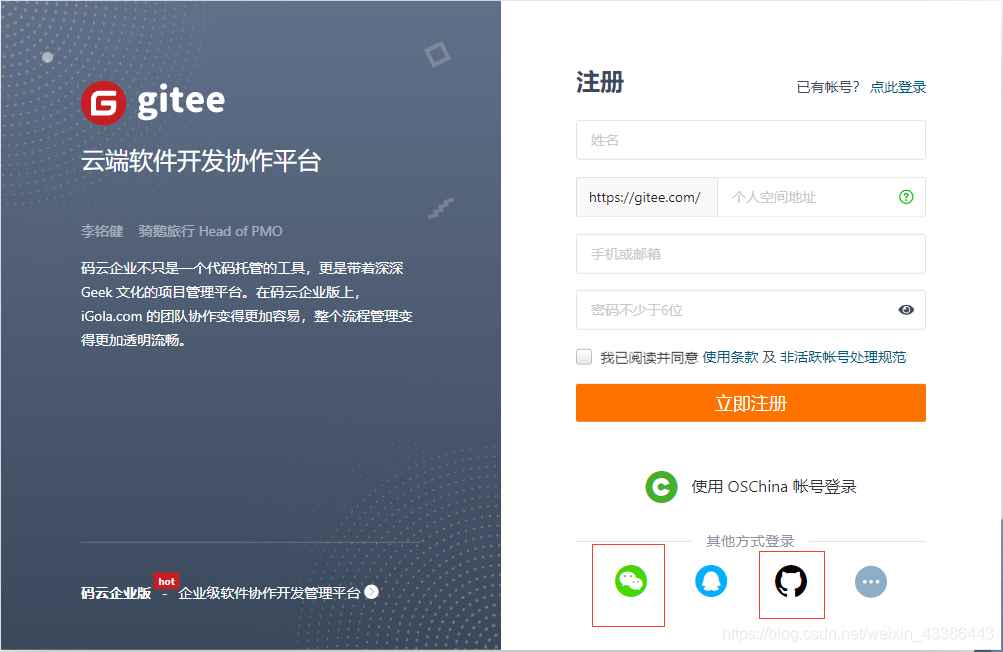Click the 其他方式登录 label
1003x652 pixels.
click(750, 541)
